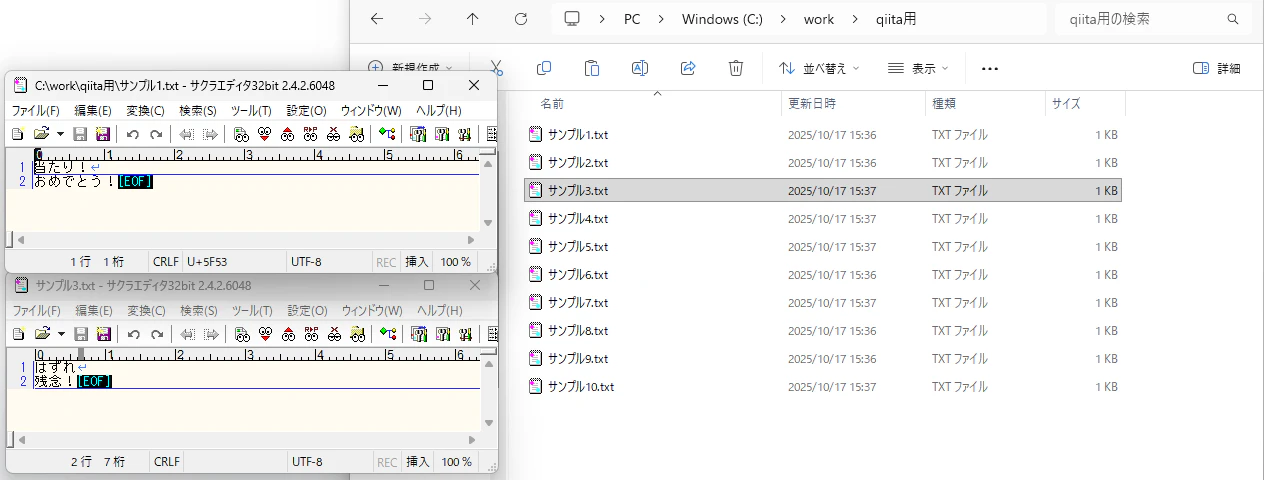The width and height of the screenshot is (1264, 480).
Task: Open ヘルプ(H) menu in サンプル3.txt editor
Action: (439, 310)
